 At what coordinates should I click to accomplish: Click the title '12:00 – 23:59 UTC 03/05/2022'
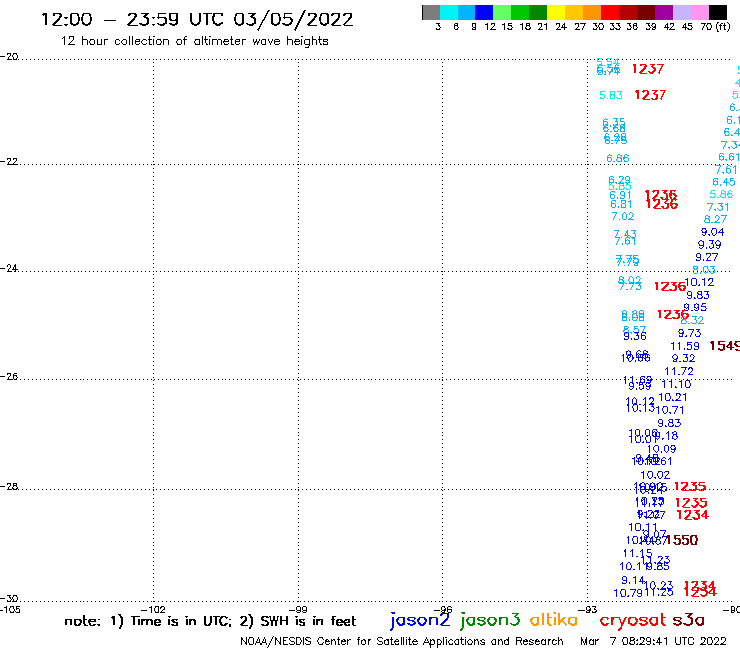197,19
